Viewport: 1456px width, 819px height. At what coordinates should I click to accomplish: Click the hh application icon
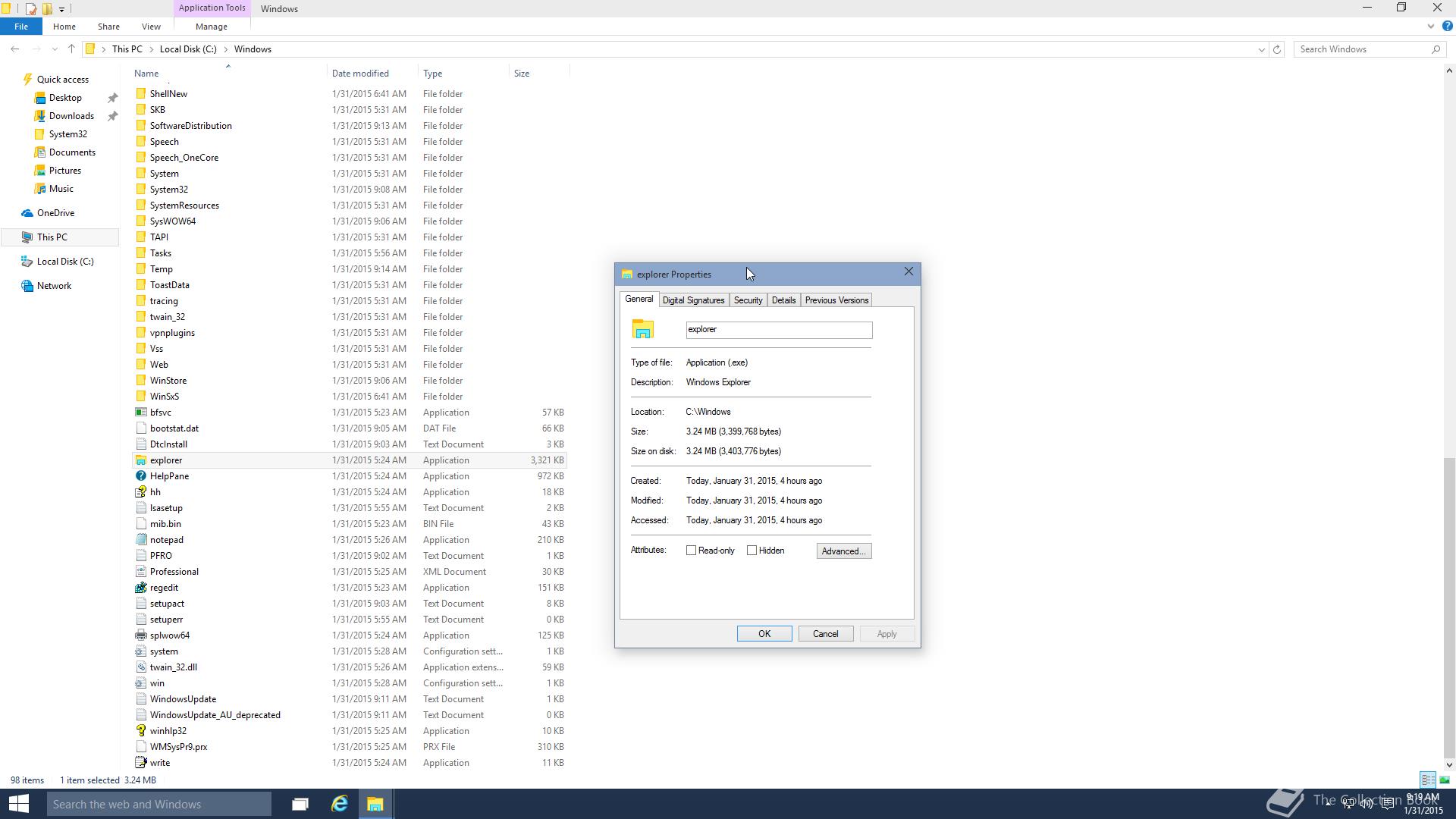click(140, 492)
